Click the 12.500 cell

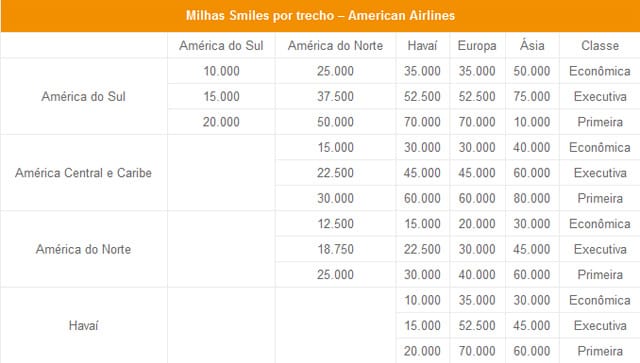[x=336, y=224]
